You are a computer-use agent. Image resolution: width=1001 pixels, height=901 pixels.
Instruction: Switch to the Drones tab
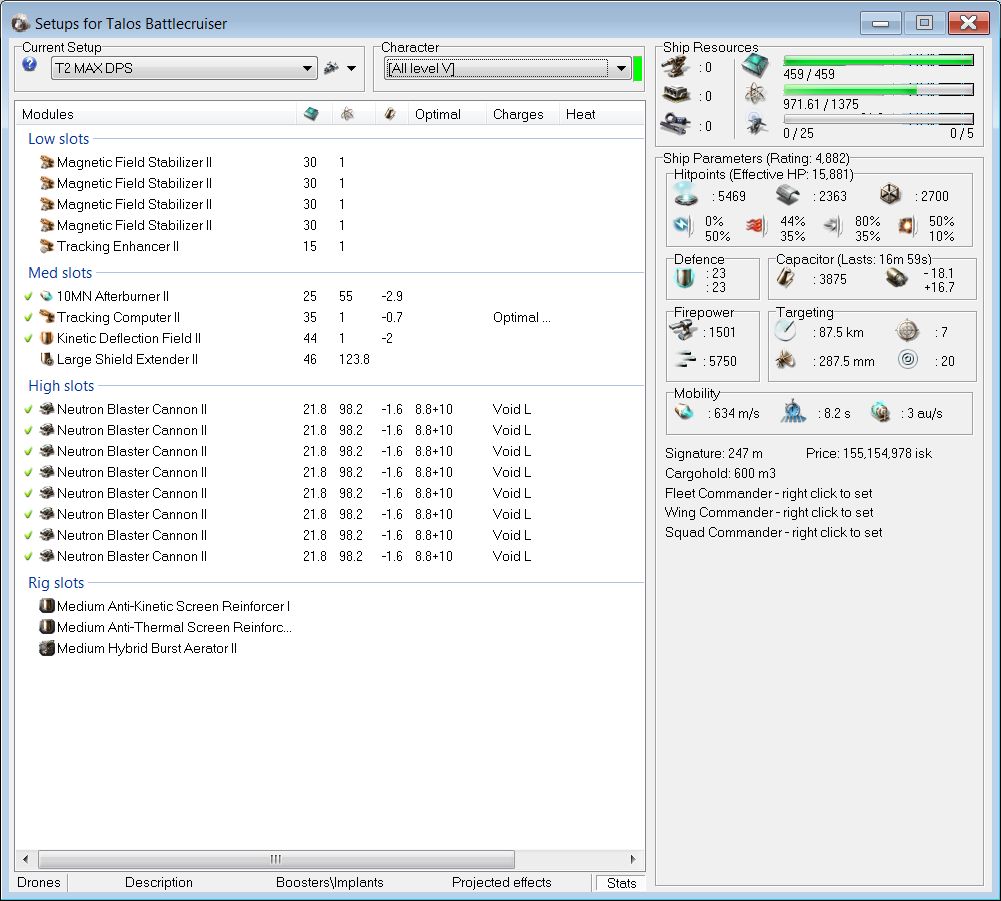(39, 882)
